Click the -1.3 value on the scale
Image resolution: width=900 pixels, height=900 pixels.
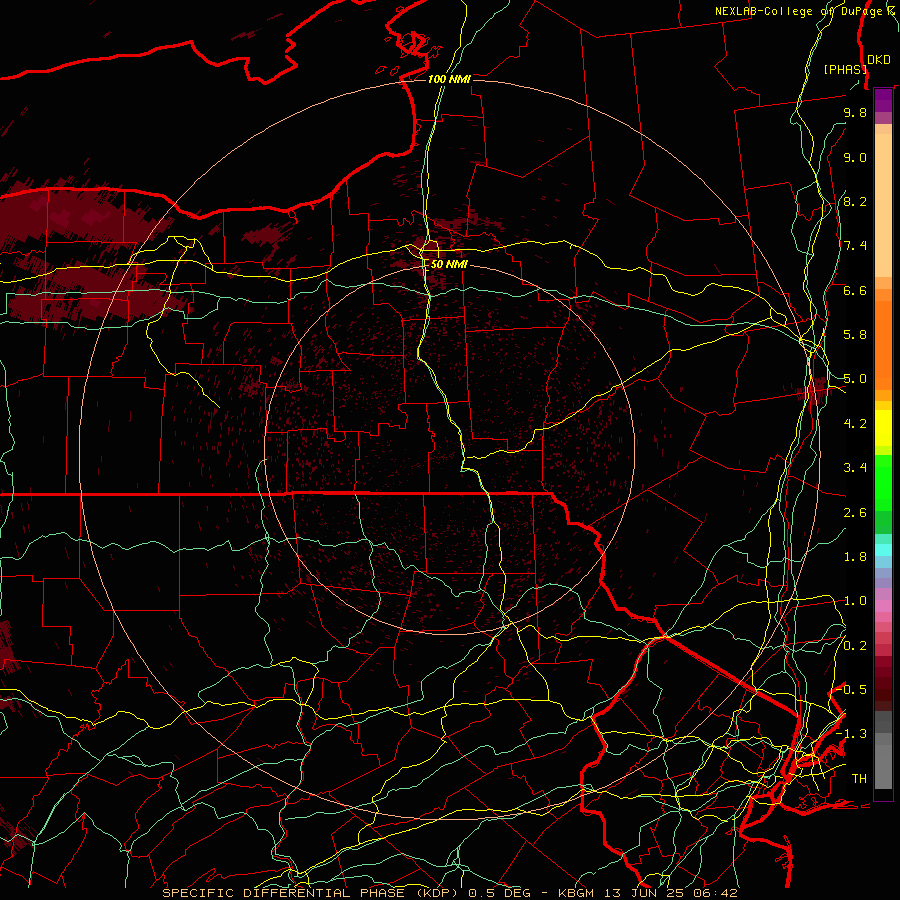[x=852, y=734]
